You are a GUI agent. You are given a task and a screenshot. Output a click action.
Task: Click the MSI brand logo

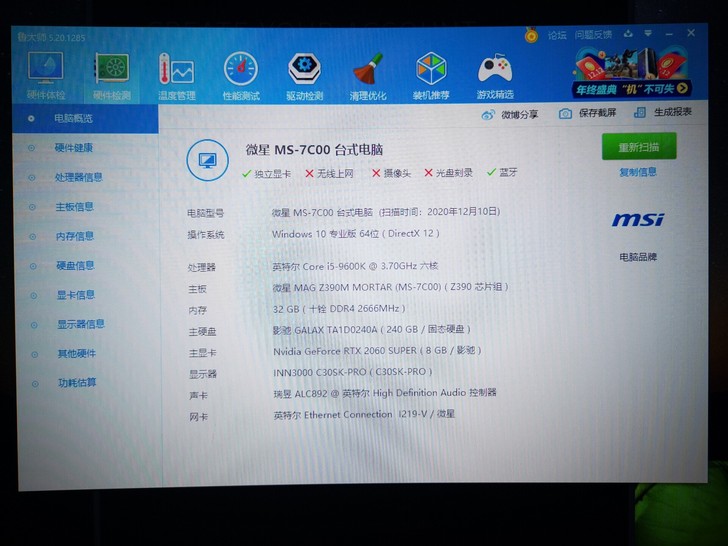coord(638,220)
